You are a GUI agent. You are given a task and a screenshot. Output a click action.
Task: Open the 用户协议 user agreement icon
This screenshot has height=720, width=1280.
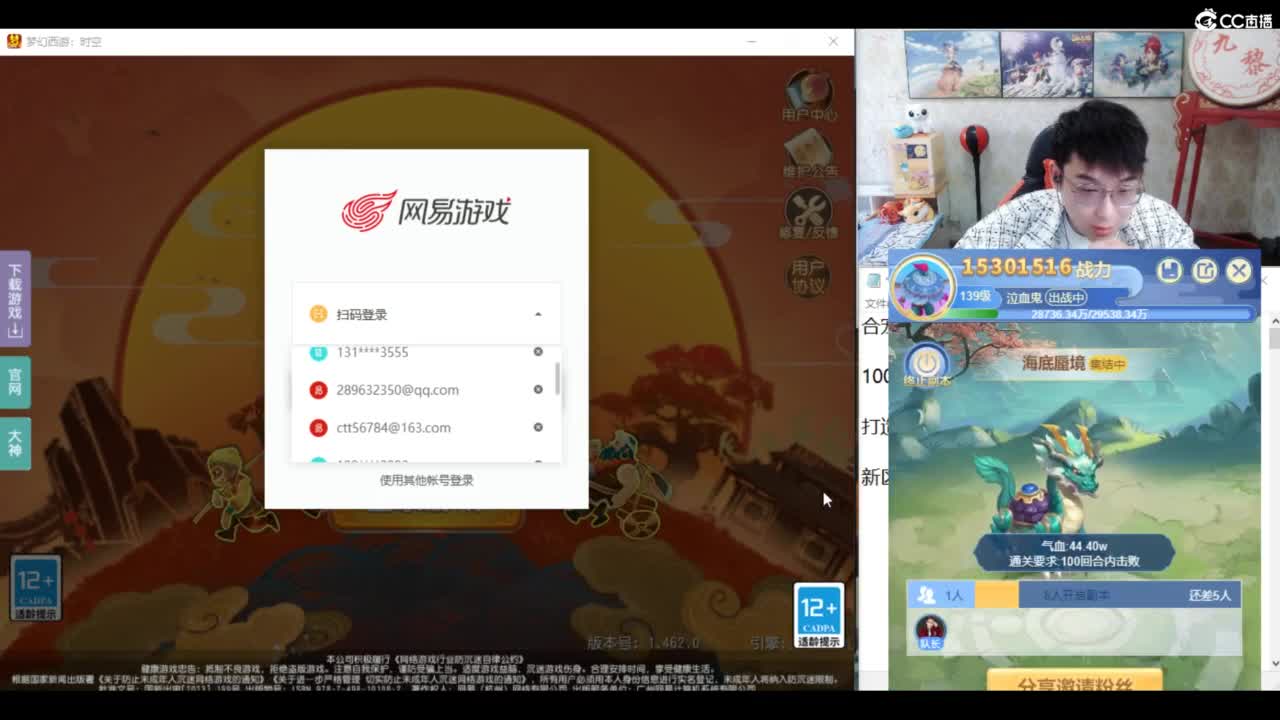coord(808,276)
